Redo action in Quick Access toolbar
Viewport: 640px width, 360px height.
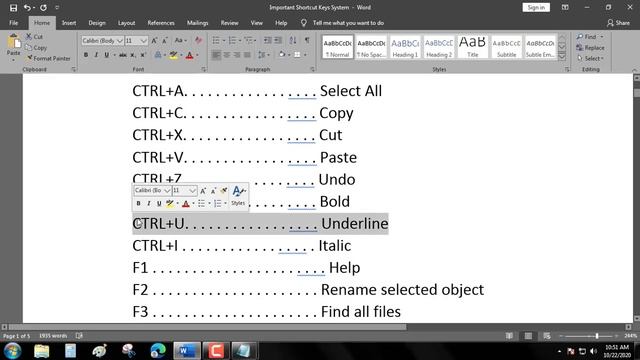(x=43, y=7)
